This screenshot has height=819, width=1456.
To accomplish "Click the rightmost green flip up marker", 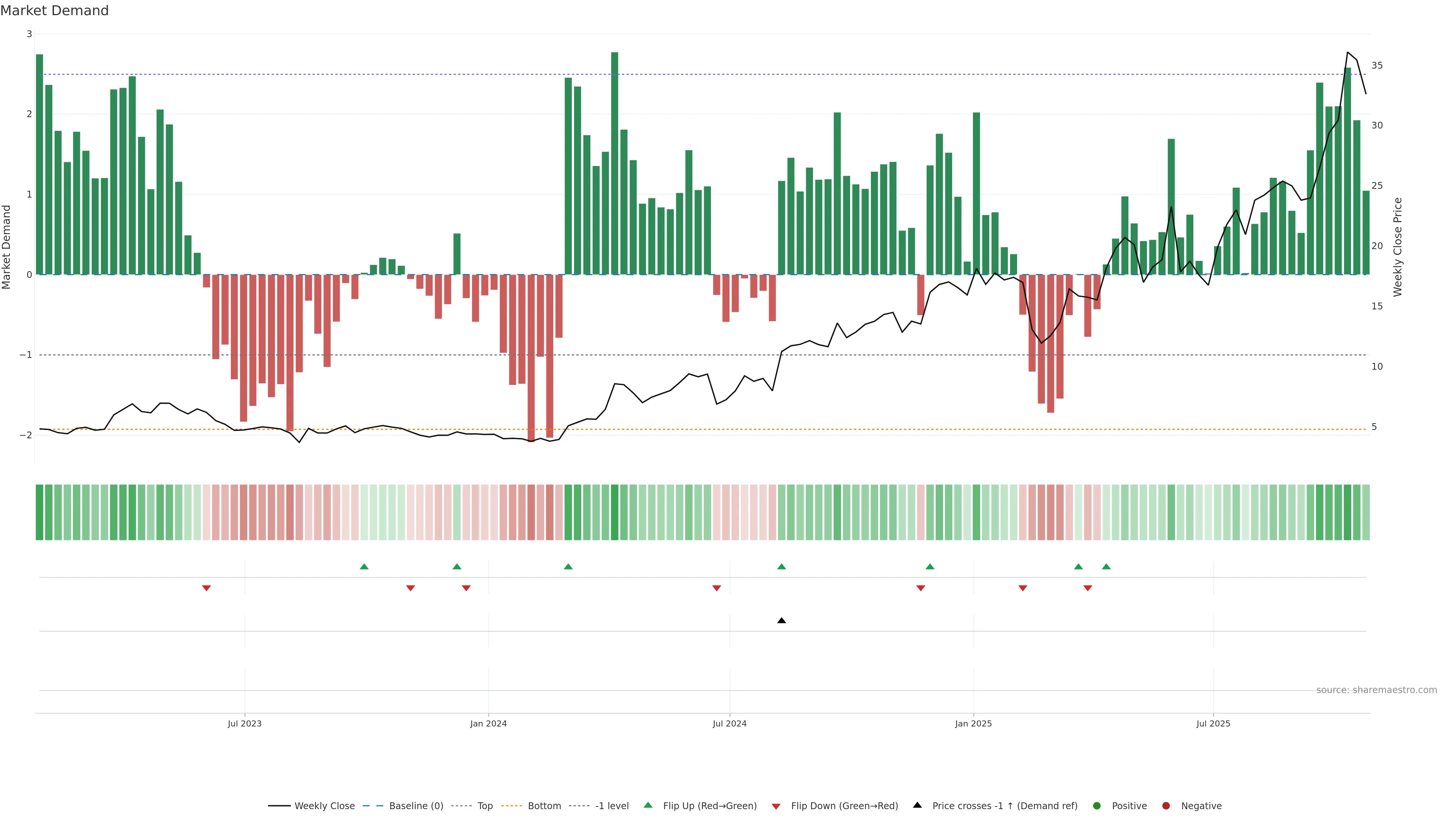I will 1106,566.
